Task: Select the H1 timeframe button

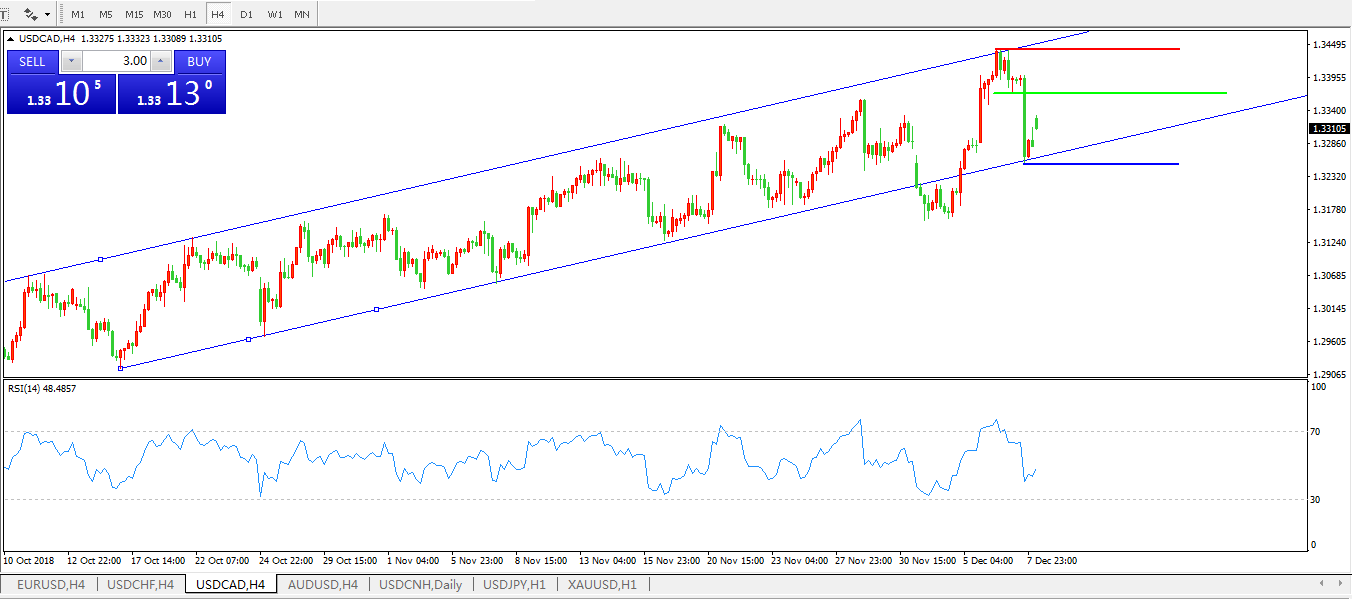Action: 190,15
